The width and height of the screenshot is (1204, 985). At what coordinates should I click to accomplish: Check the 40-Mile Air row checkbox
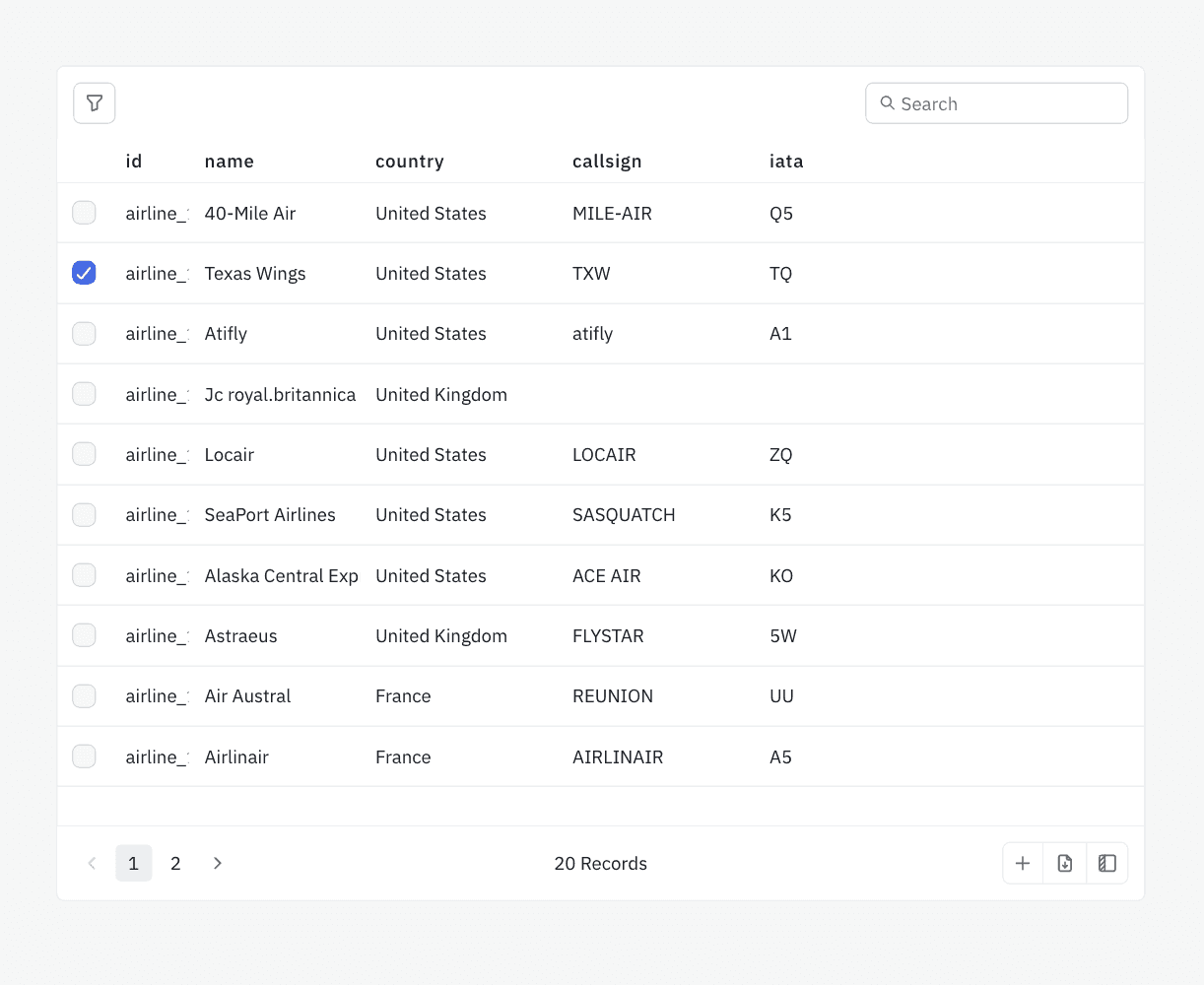pyautogui.click(x=85, y=213)
